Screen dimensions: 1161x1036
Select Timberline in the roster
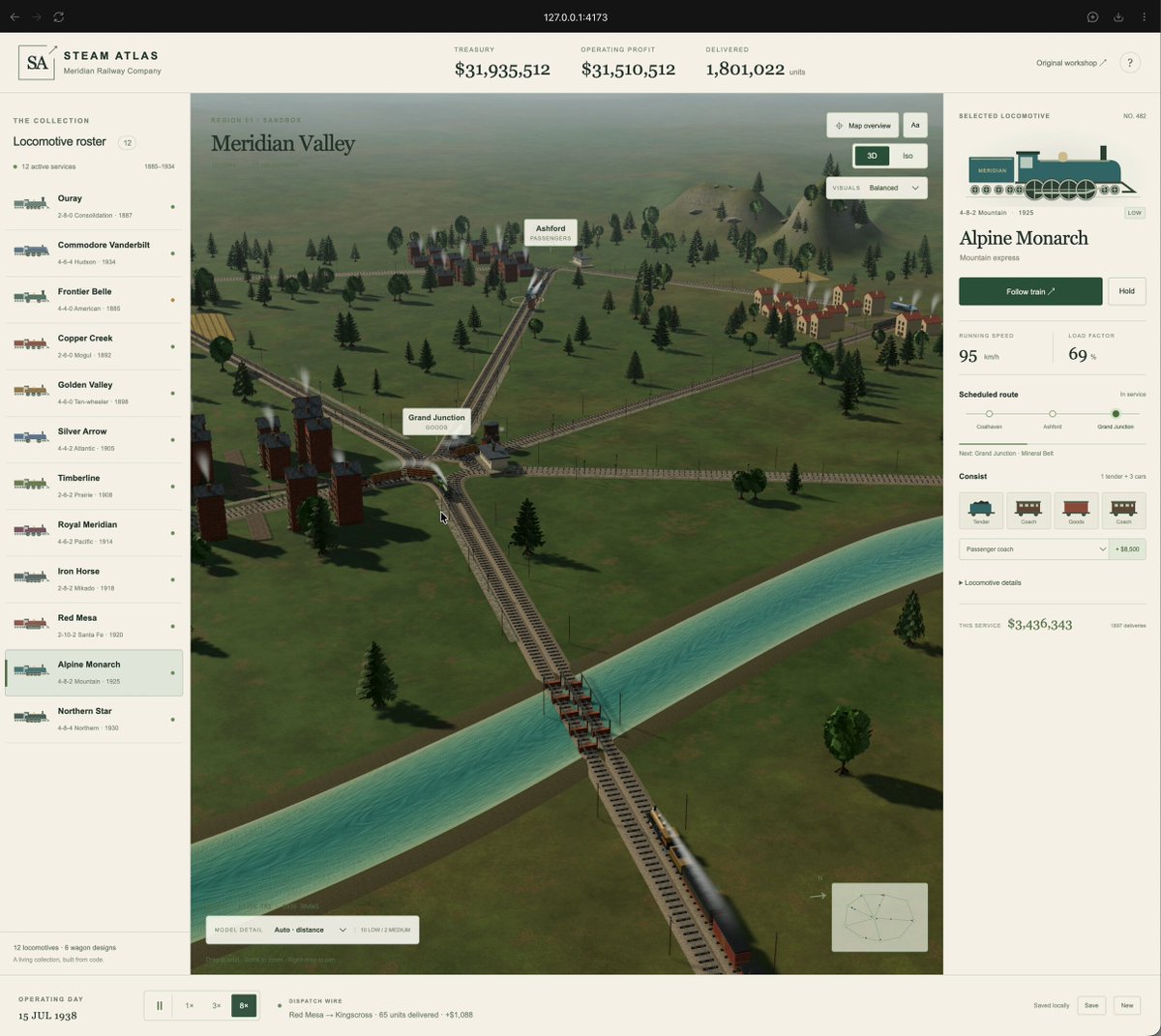click(x=94, y=486)
